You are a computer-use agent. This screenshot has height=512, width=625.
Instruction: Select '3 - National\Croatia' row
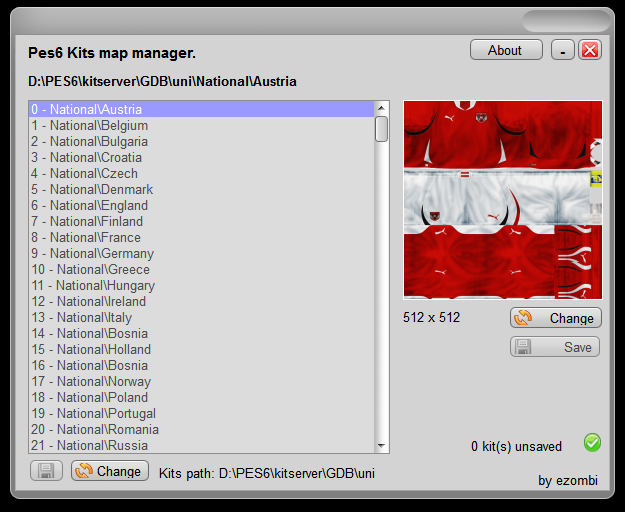coord(202,157)
